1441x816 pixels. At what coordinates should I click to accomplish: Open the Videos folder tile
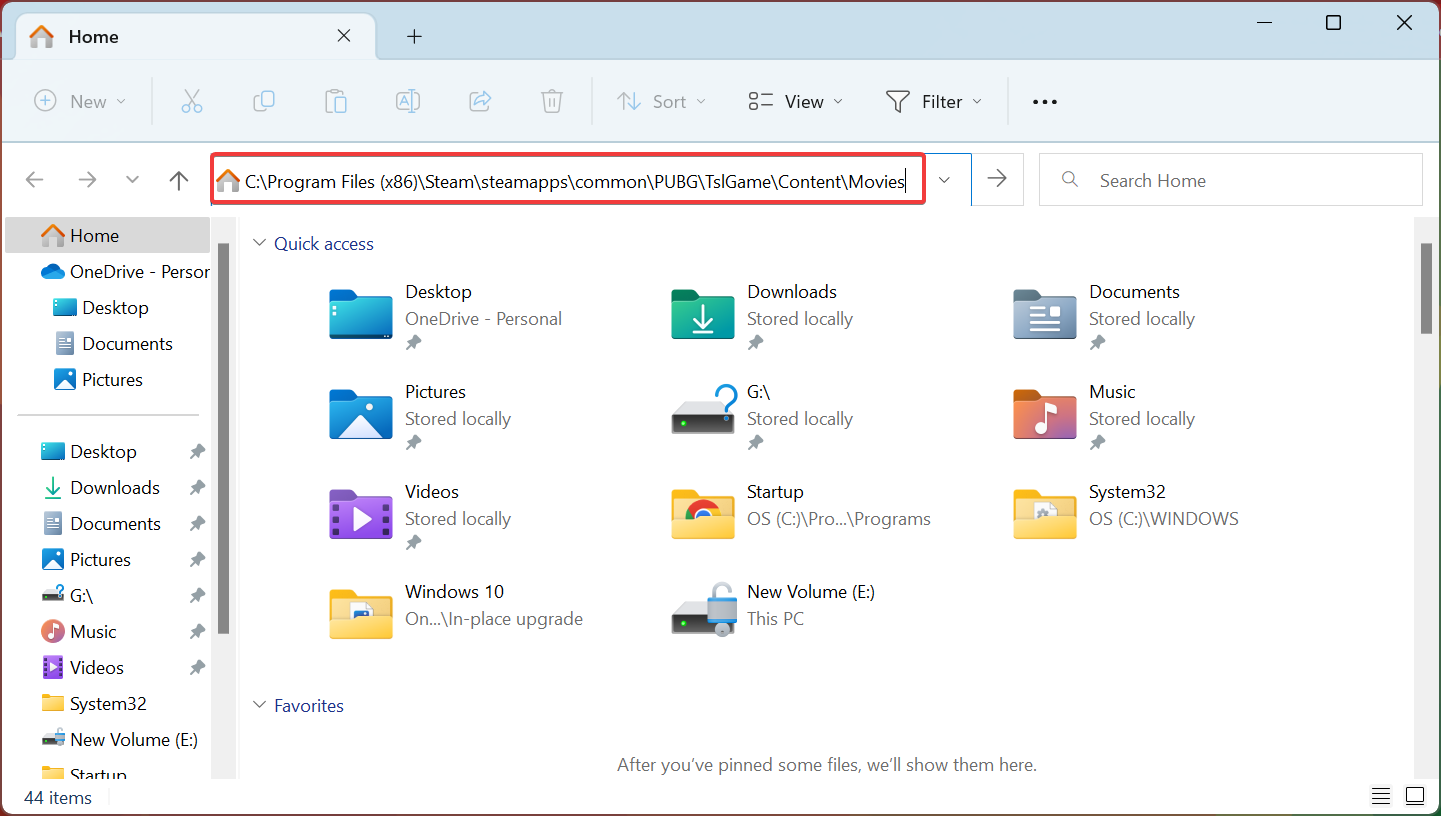pyautogui.click(x=422, y=515)
